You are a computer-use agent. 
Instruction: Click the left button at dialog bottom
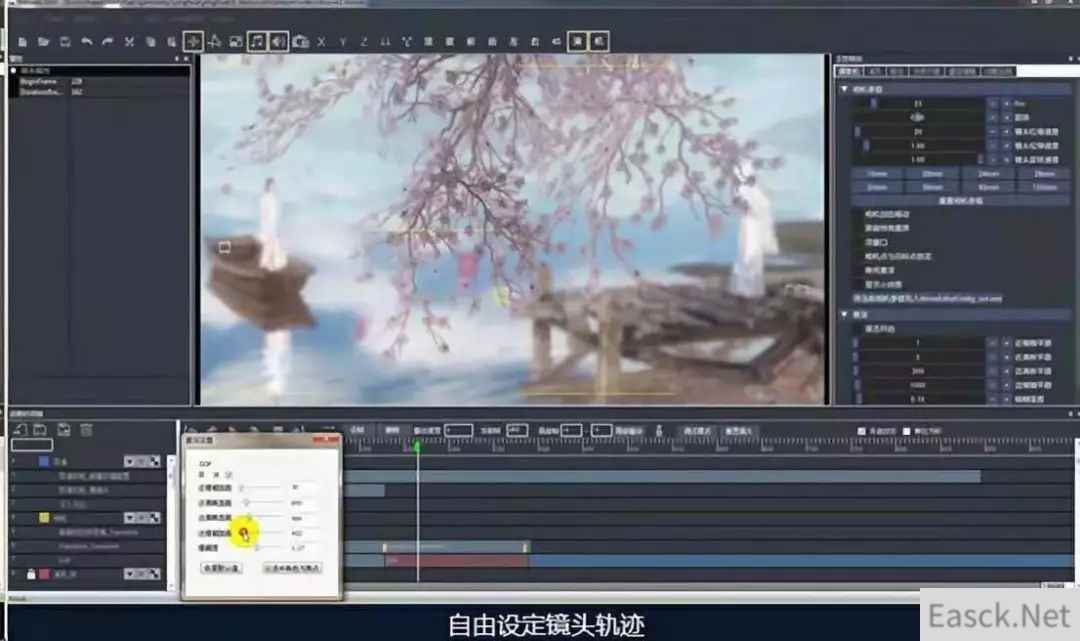(x=220, y=568)
